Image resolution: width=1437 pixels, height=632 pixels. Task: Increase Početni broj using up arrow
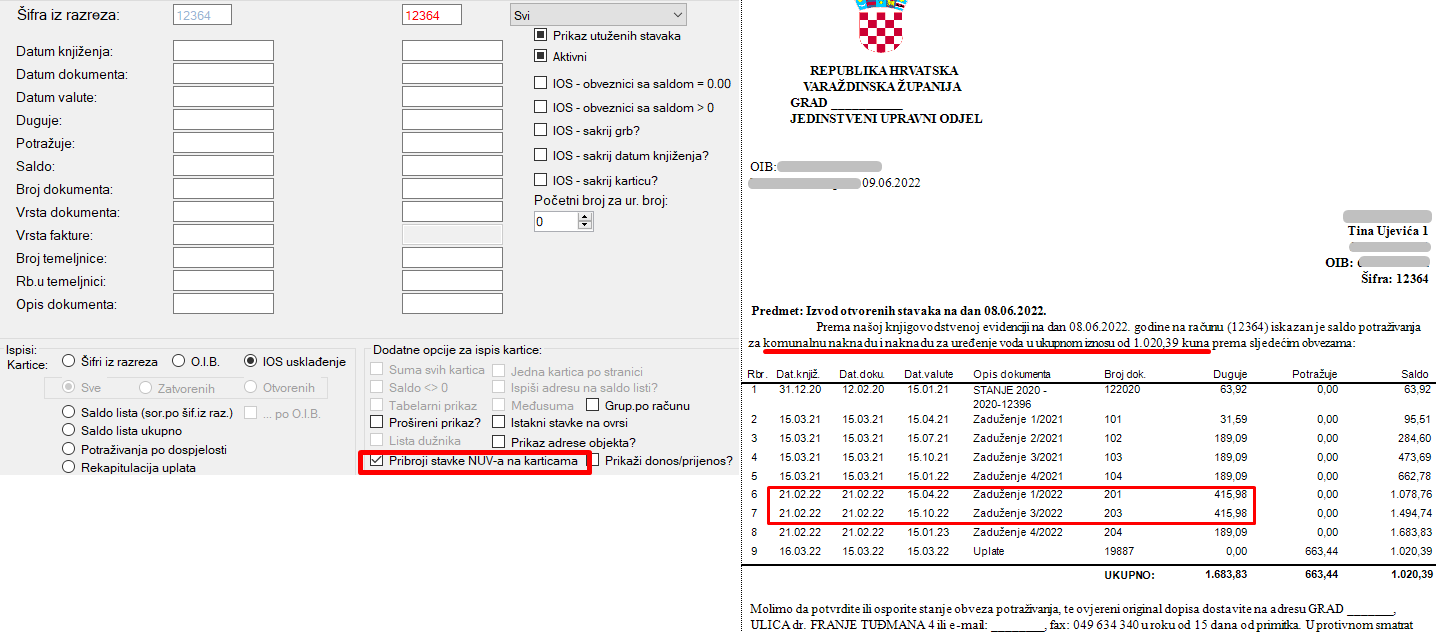585,217
